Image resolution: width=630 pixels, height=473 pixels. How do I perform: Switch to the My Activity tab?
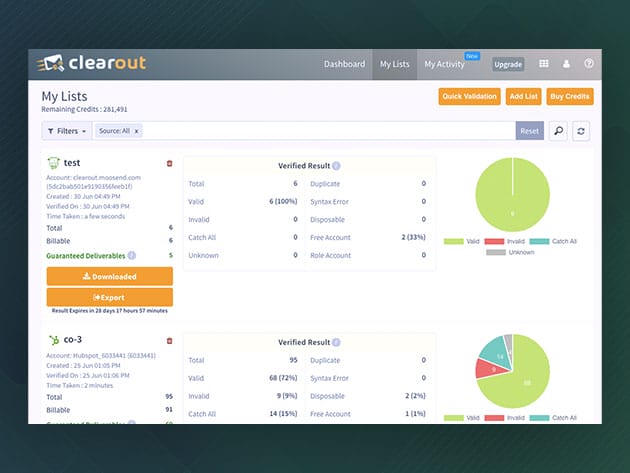[443, 65]
